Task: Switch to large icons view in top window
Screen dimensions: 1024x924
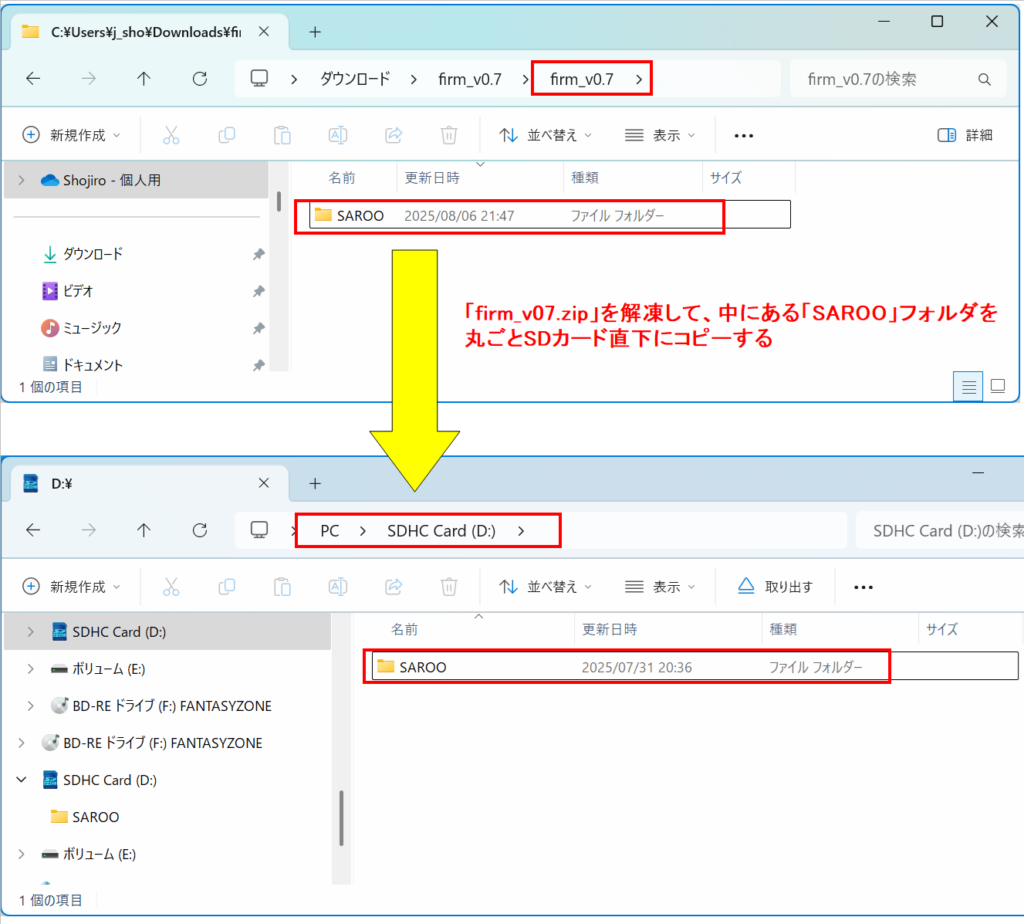Action: tap(997, 386)
